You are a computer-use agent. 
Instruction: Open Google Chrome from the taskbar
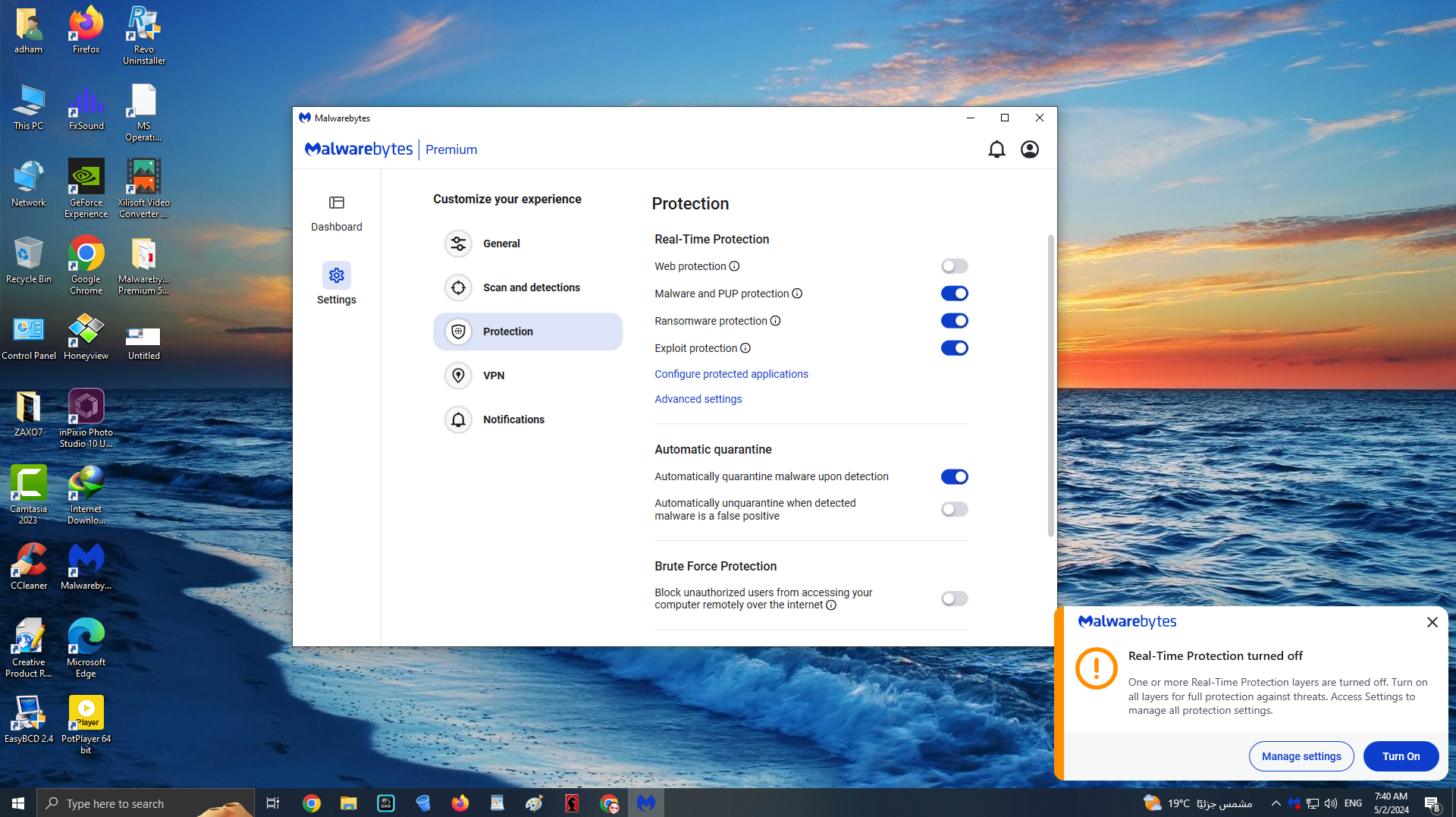coord(312,803)
